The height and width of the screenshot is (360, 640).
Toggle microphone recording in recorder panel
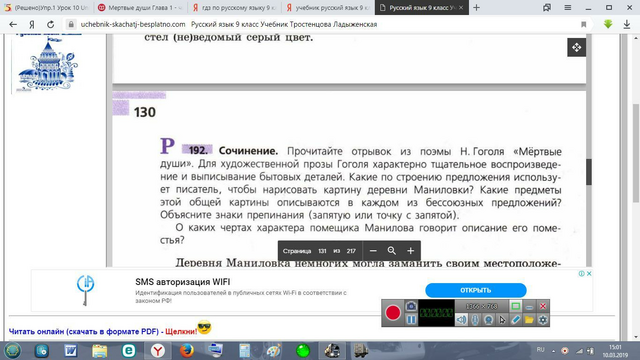[x=475, y=320]
